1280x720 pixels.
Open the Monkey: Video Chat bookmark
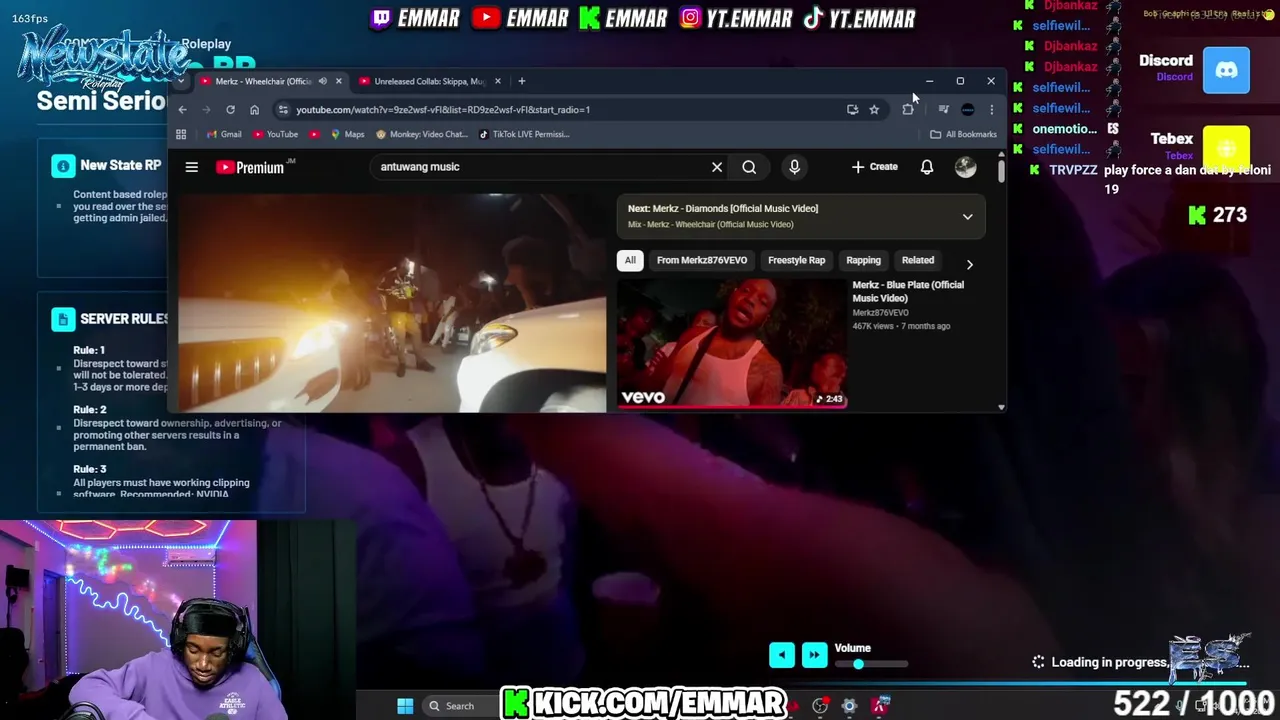tap(421, 134)
